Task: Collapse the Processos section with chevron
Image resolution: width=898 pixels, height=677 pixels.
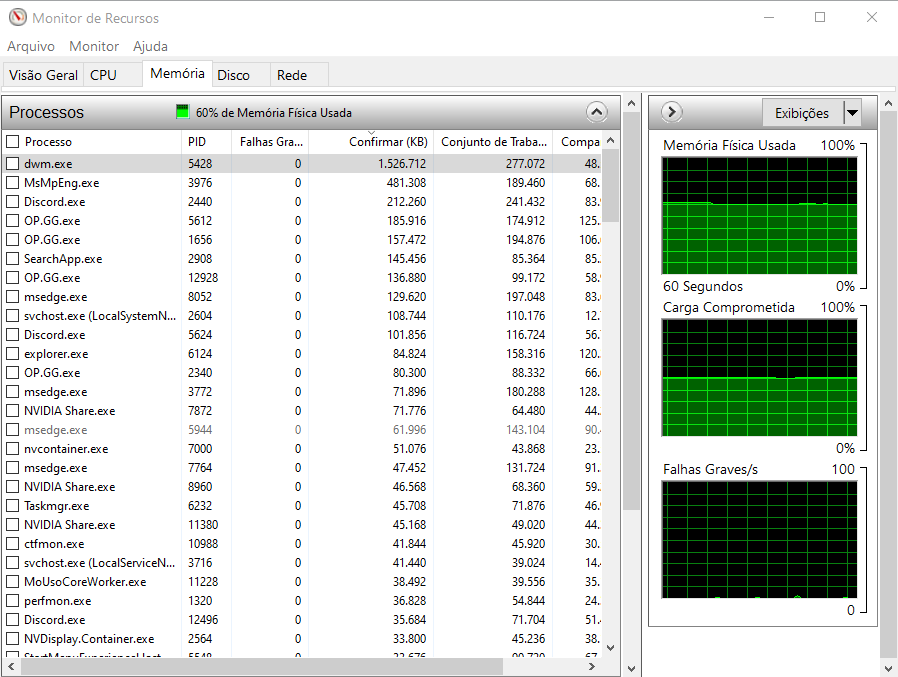Action: [x=596, y=112]
